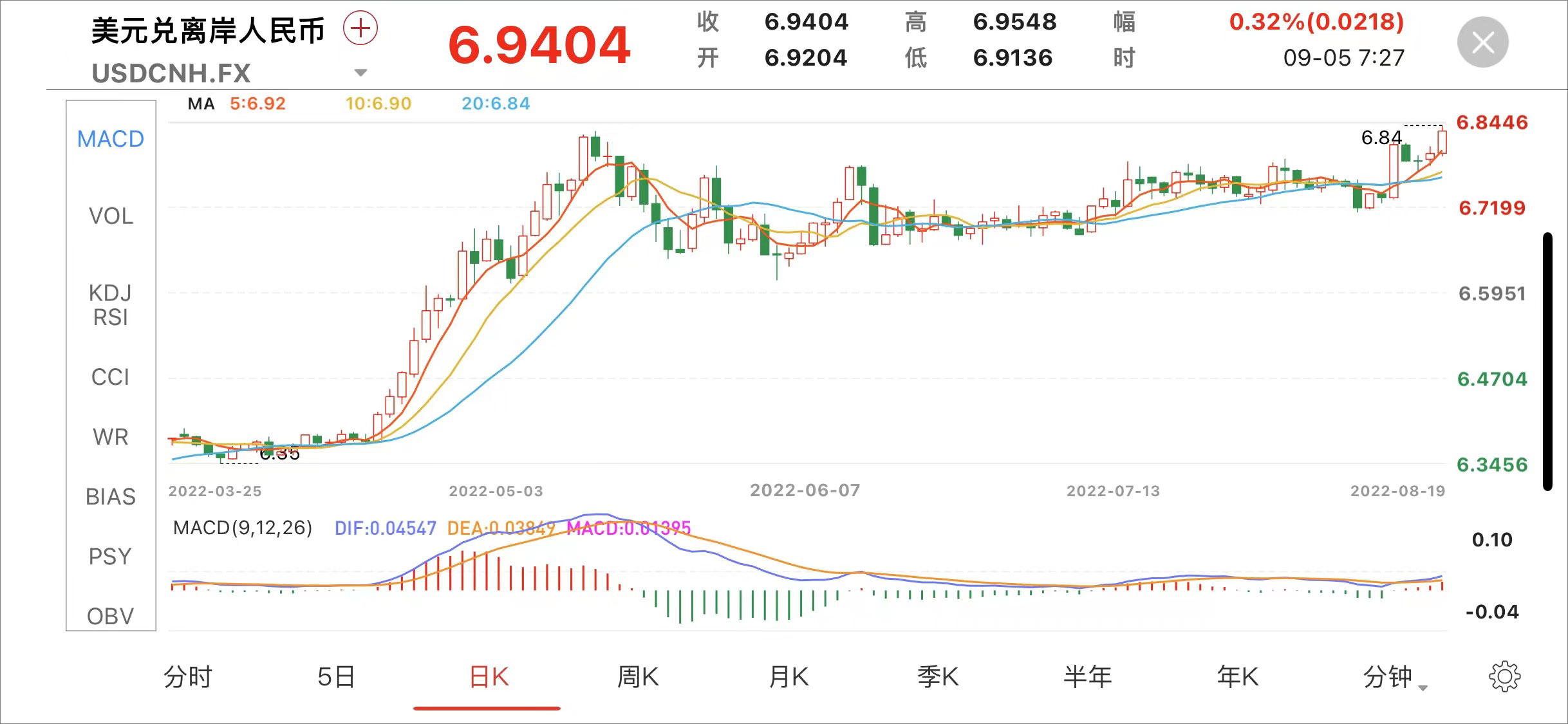Click the latest candlestick near 6.84 label

1442,142
